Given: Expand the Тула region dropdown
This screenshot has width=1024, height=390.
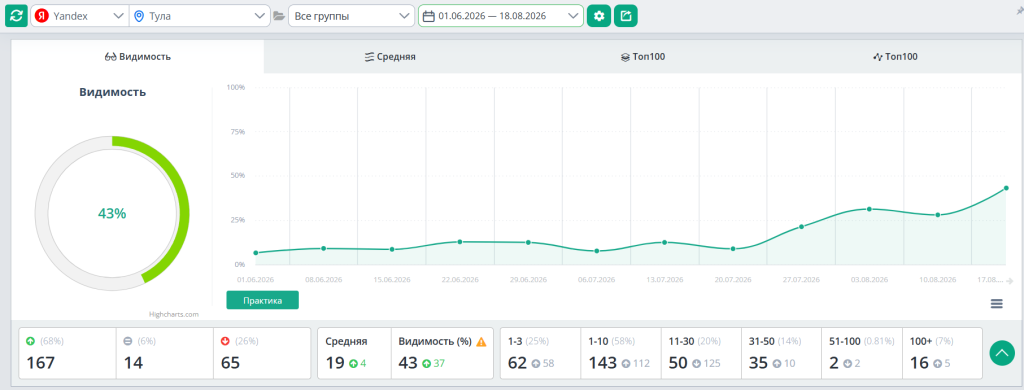Looking at the screenshot, I should click(199, 16).
